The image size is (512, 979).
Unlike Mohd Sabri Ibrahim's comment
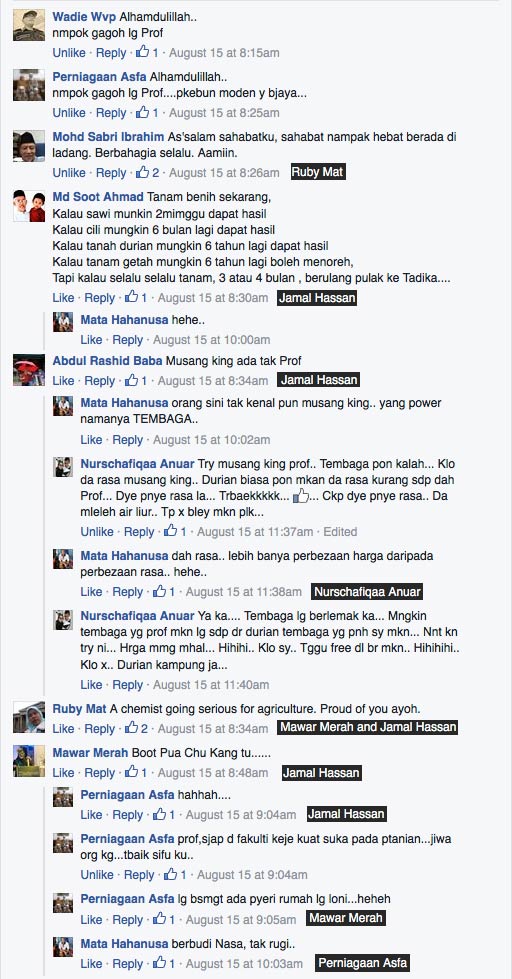click(x=69, y=172)
